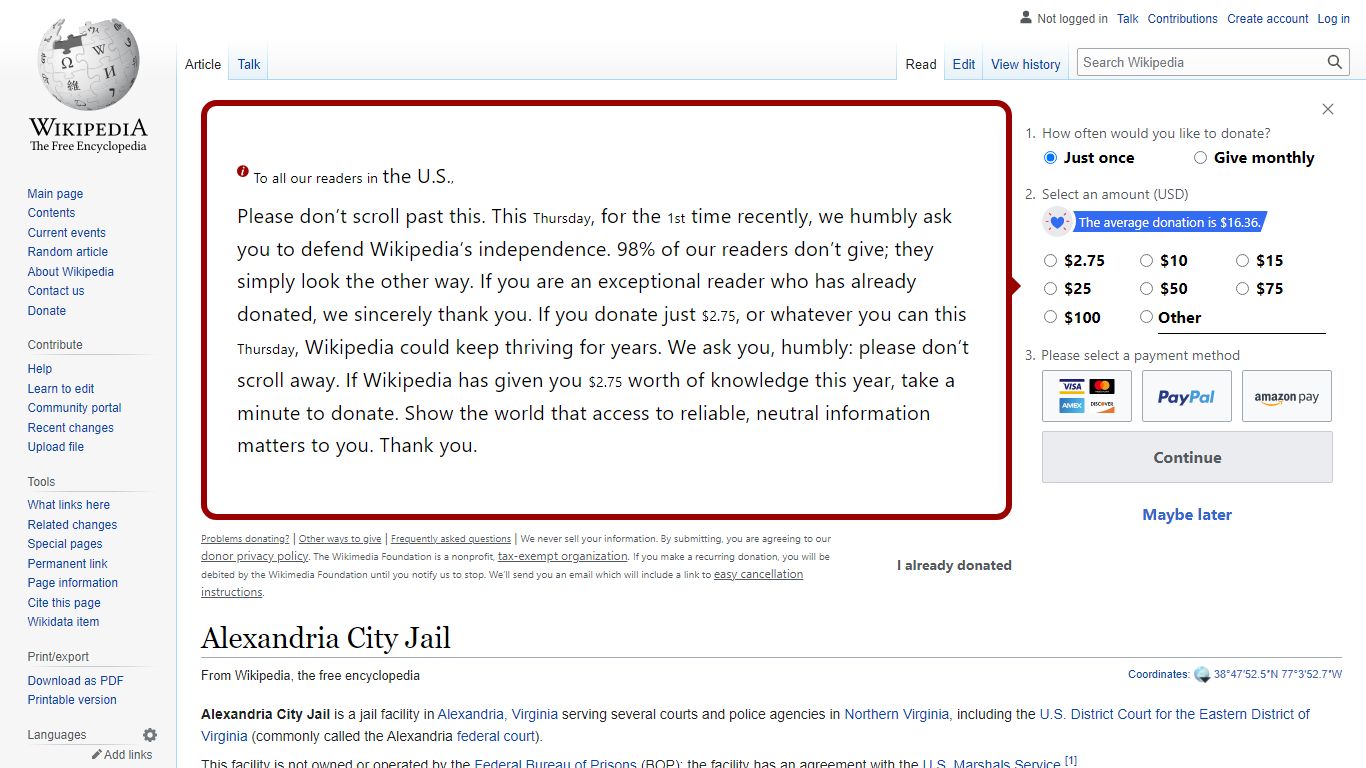Open Wikidata item link
The height and width of the screenshot is (768, 1366).
point(63,622)
